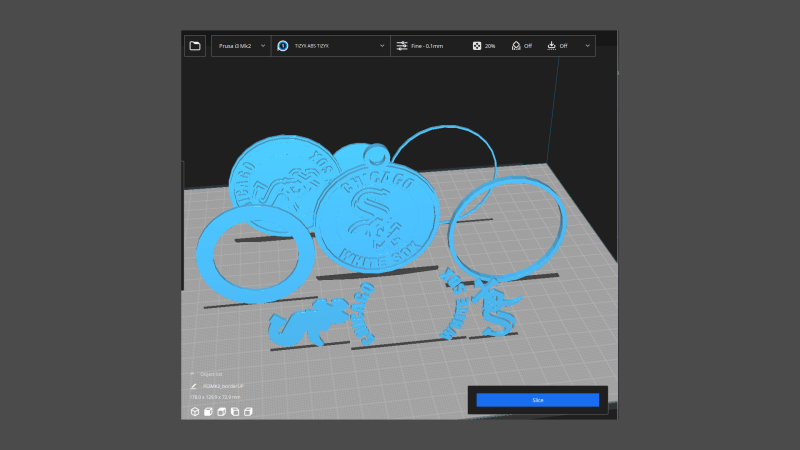800x450 pixels.
Task: Collapse the Object list section
Action: [x=192, y=373]
